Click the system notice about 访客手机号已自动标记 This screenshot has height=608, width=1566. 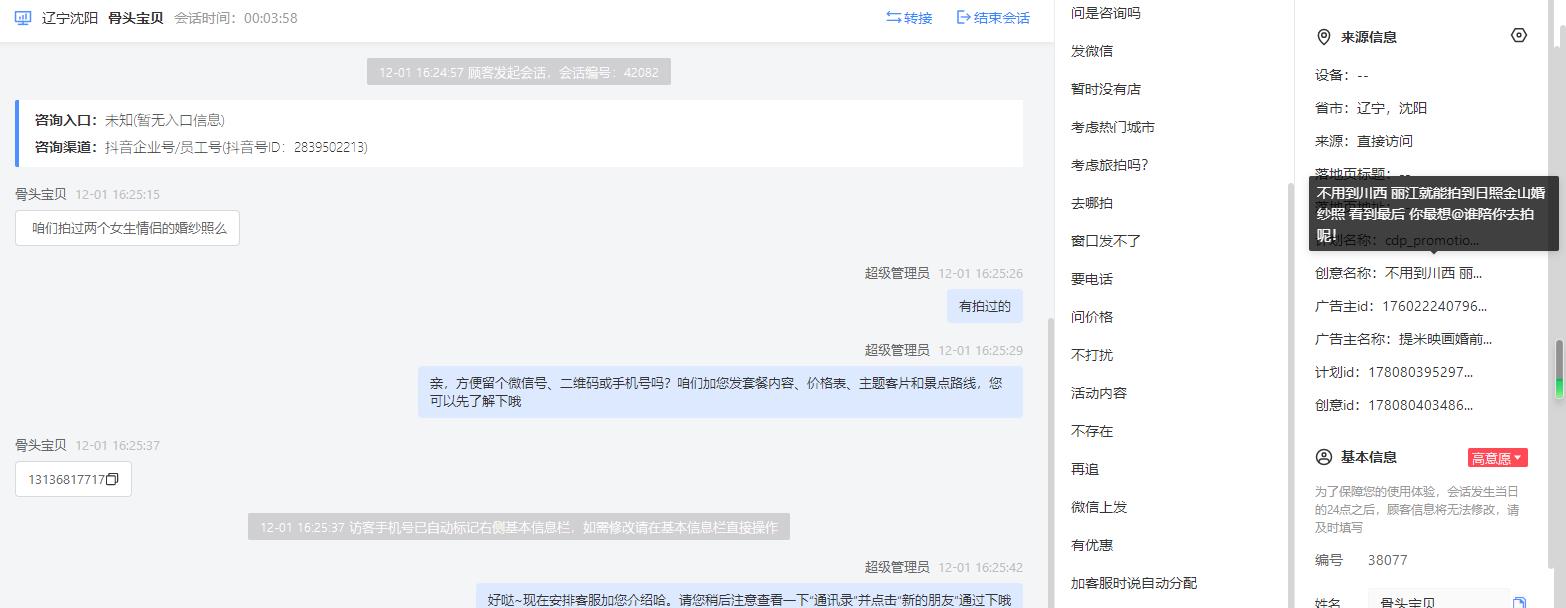(518, 527)
